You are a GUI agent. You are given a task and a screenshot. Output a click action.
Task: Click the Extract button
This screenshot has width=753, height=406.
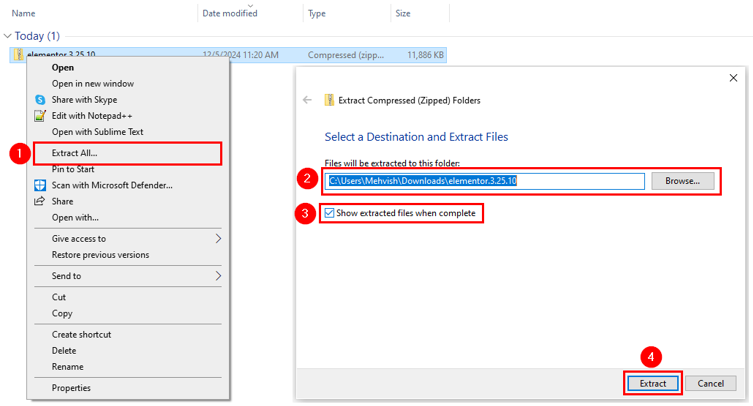pyautogui.click(x=653, y=383)
